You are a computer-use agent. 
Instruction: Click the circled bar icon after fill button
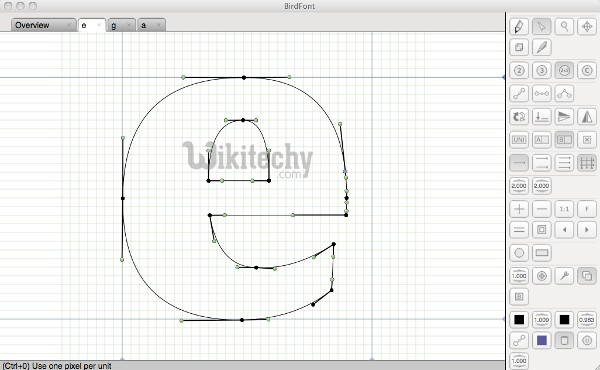pos(587,341)
